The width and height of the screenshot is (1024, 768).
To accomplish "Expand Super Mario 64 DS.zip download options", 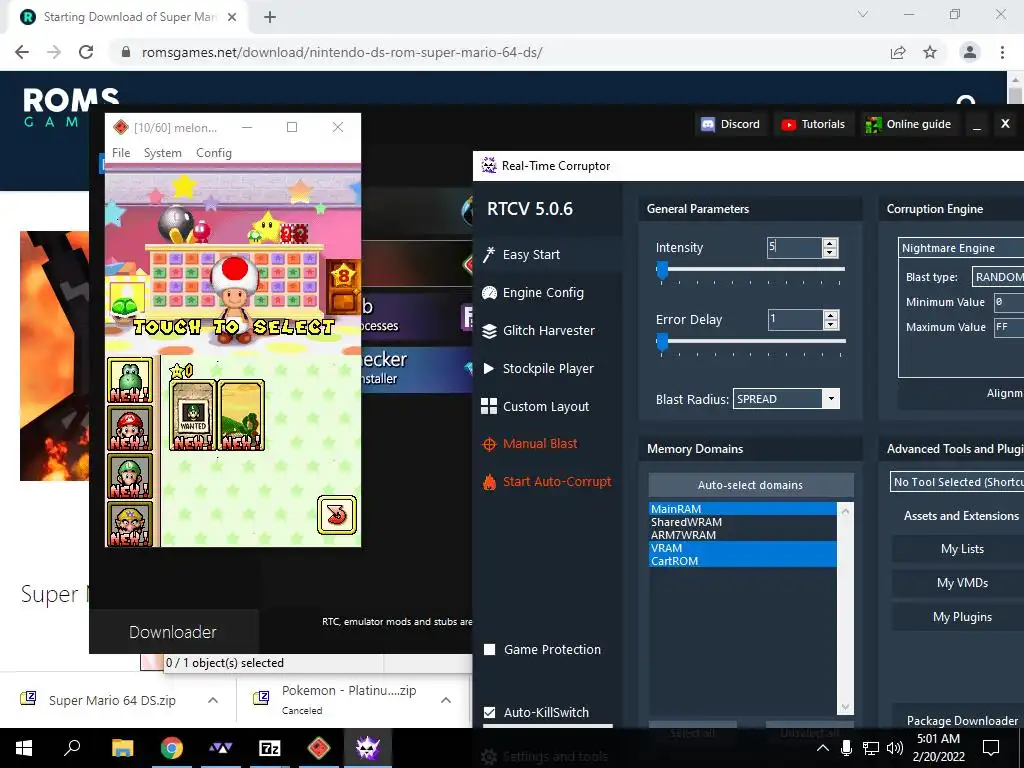I will pyautogui.click(x=213, y=700).
